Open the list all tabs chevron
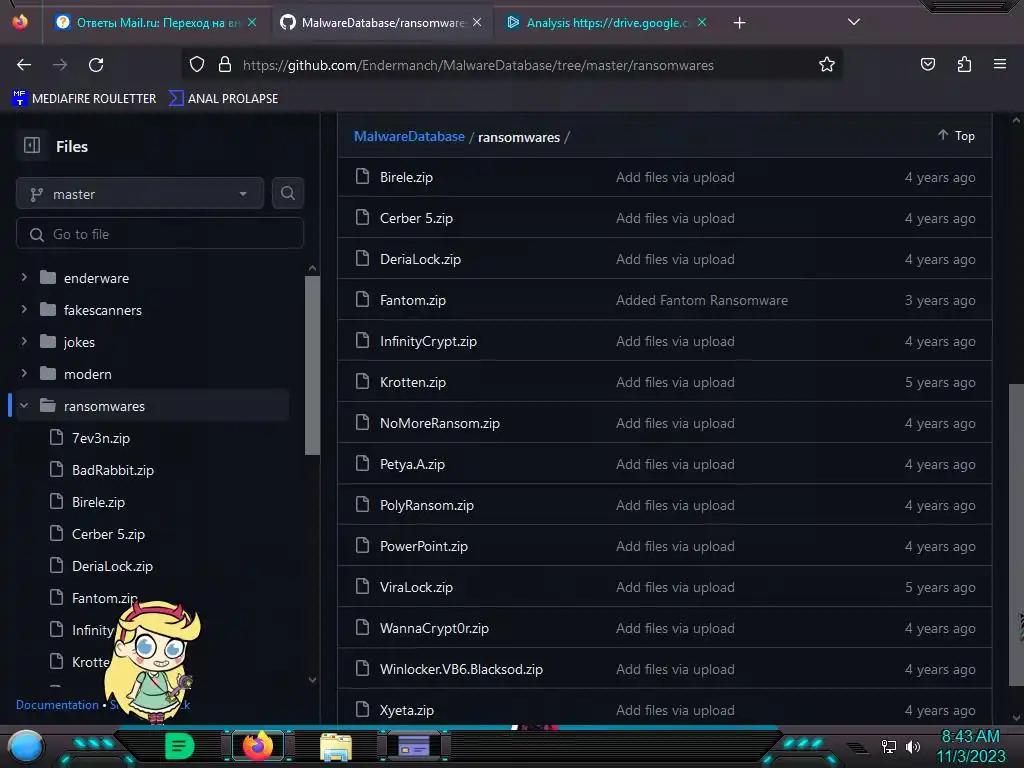The height and width of the screenshot is (768, 1024). click(854, 22)
